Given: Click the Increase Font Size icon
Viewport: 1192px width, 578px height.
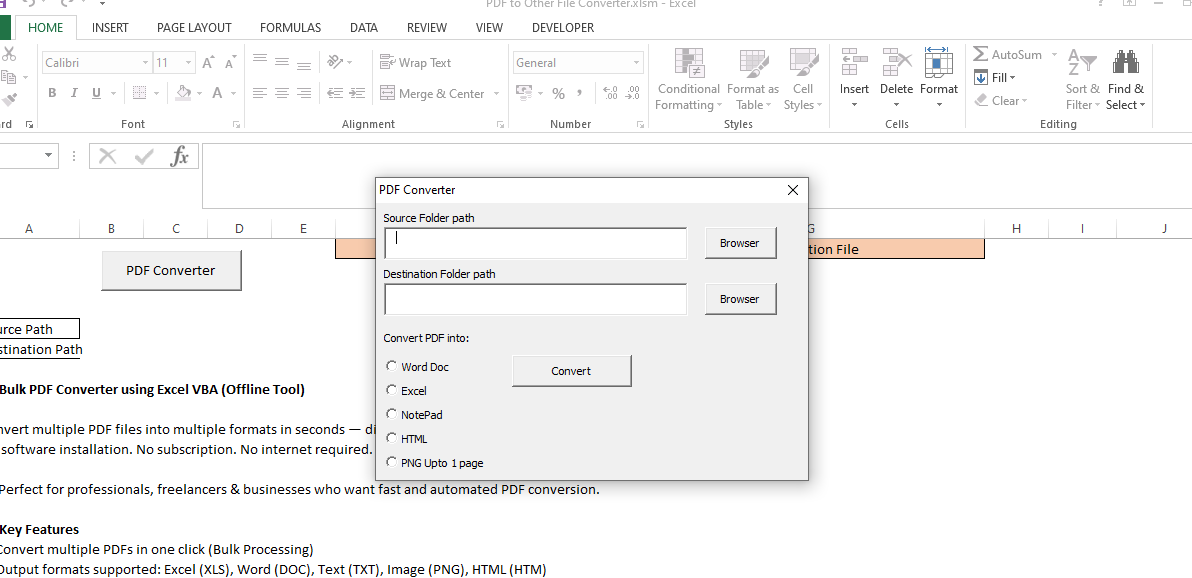Looking at the screenshot, I should tap(208, 63).
